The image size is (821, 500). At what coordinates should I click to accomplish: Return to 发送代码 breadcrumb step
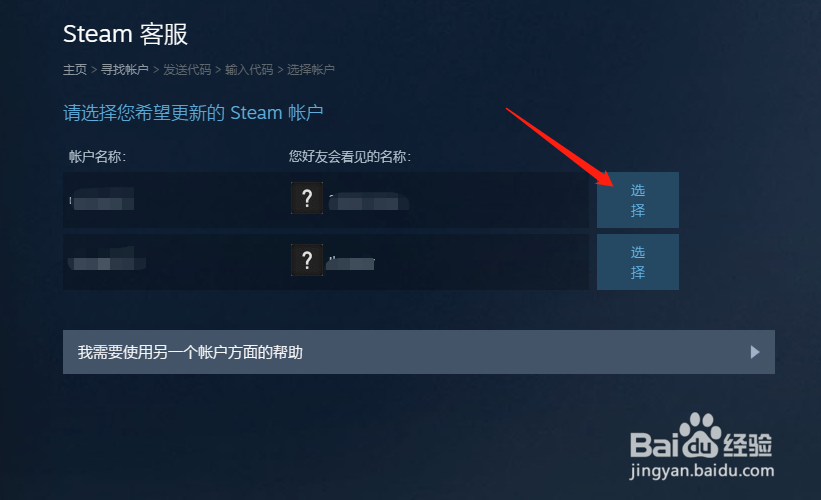(187, 70)
